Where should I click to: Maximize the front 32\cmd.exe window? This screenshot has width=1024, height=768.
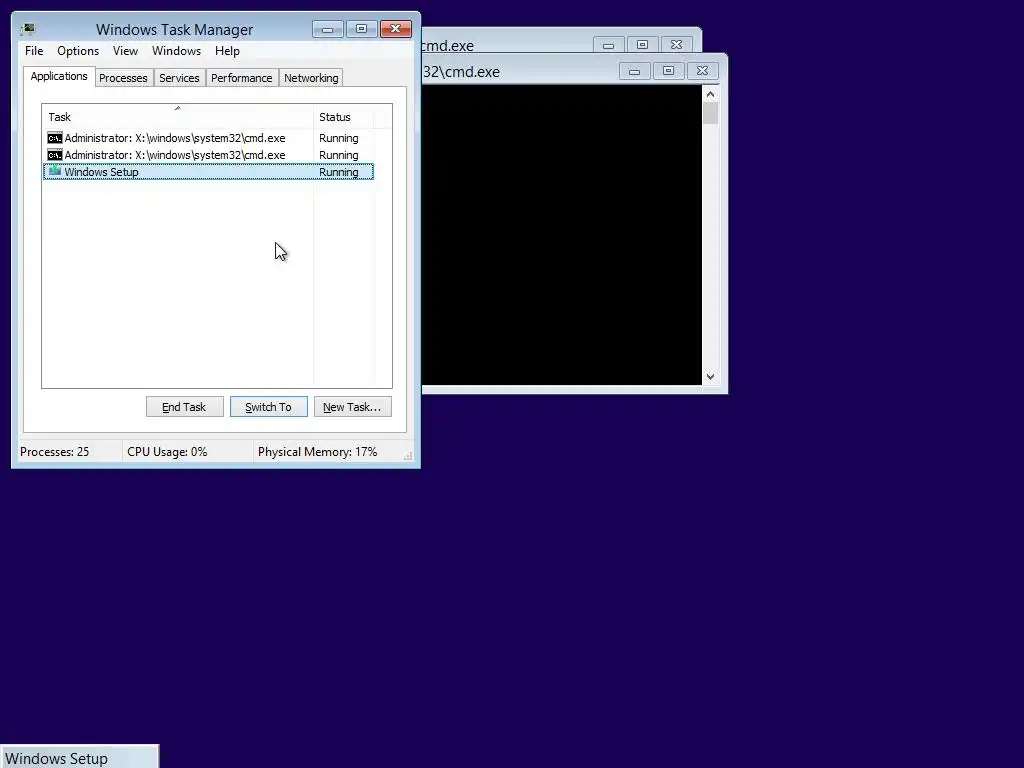(x=668, y=71)
